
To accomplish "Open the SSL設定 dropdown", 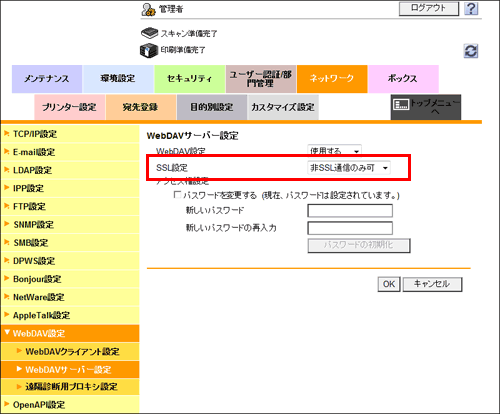I will click(x=348, y=168).
